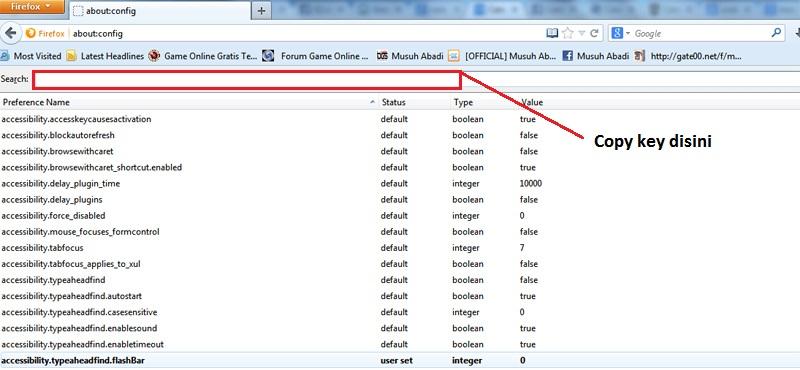This screenshot has height=370, width=800.
Task: Click the Google search box
Action: click(x=699, y=34)
